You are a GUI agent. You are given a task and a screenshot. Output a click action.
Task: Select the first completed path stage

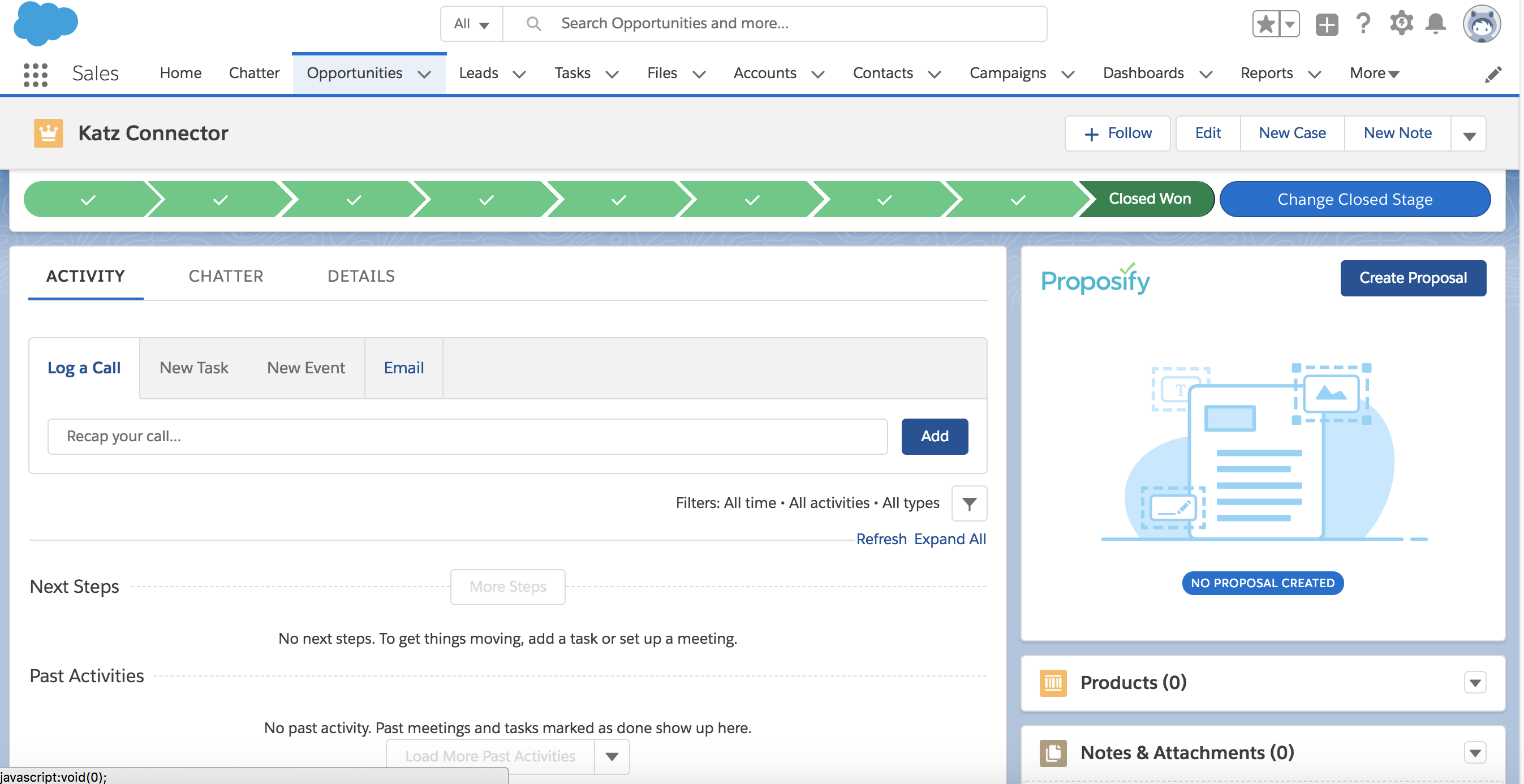pyautogui.click(x=88, y=200)
